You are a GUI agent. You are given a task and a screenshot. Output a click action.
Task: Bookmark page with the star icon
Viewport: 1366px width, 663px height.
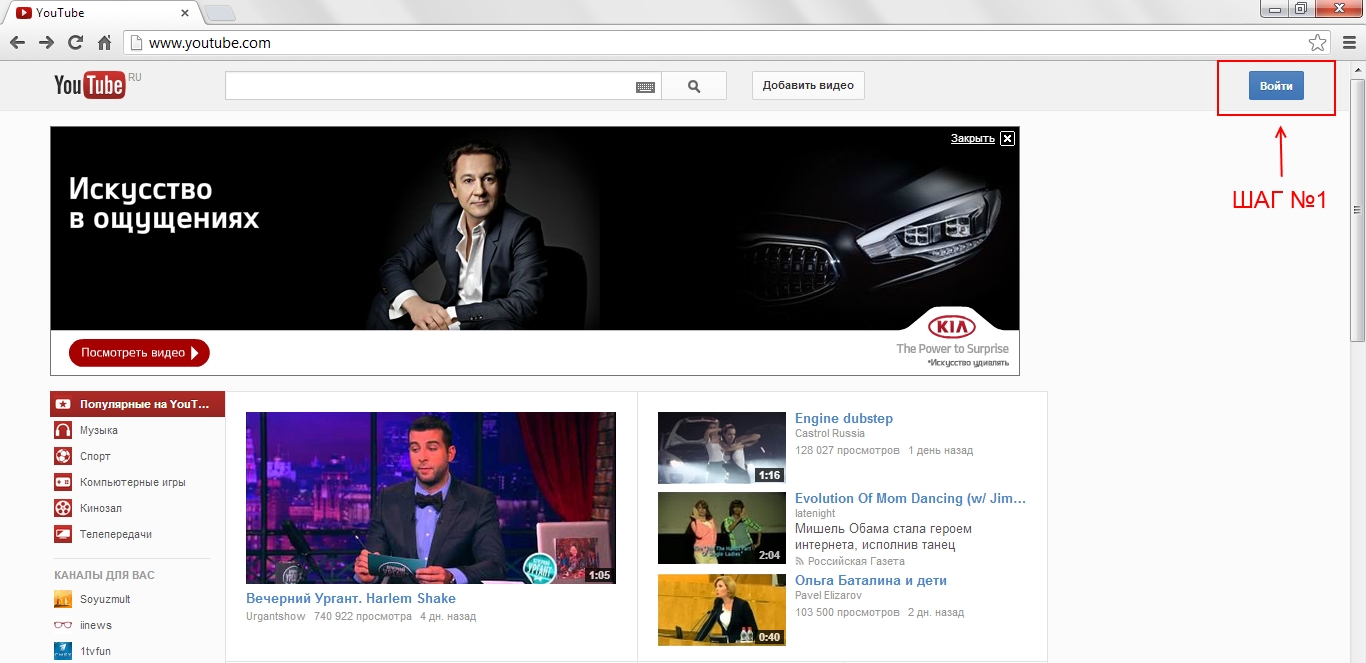tap(1317, 43)
